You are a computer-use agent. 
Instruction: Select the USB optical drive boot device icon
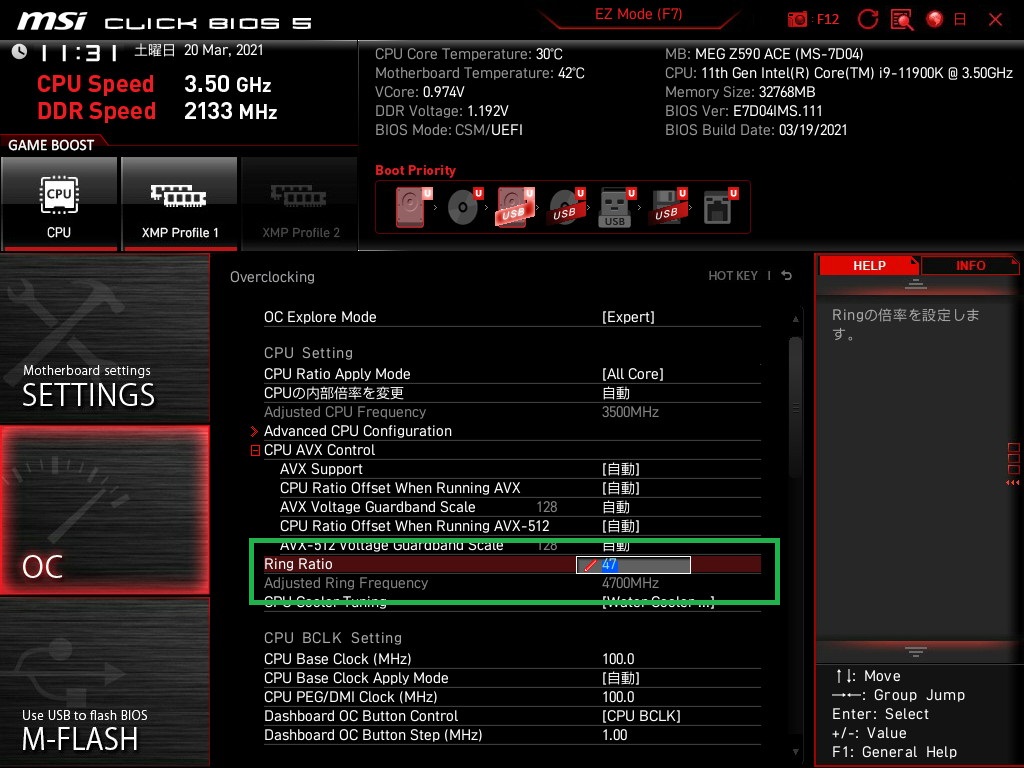[x=566, y=207]
